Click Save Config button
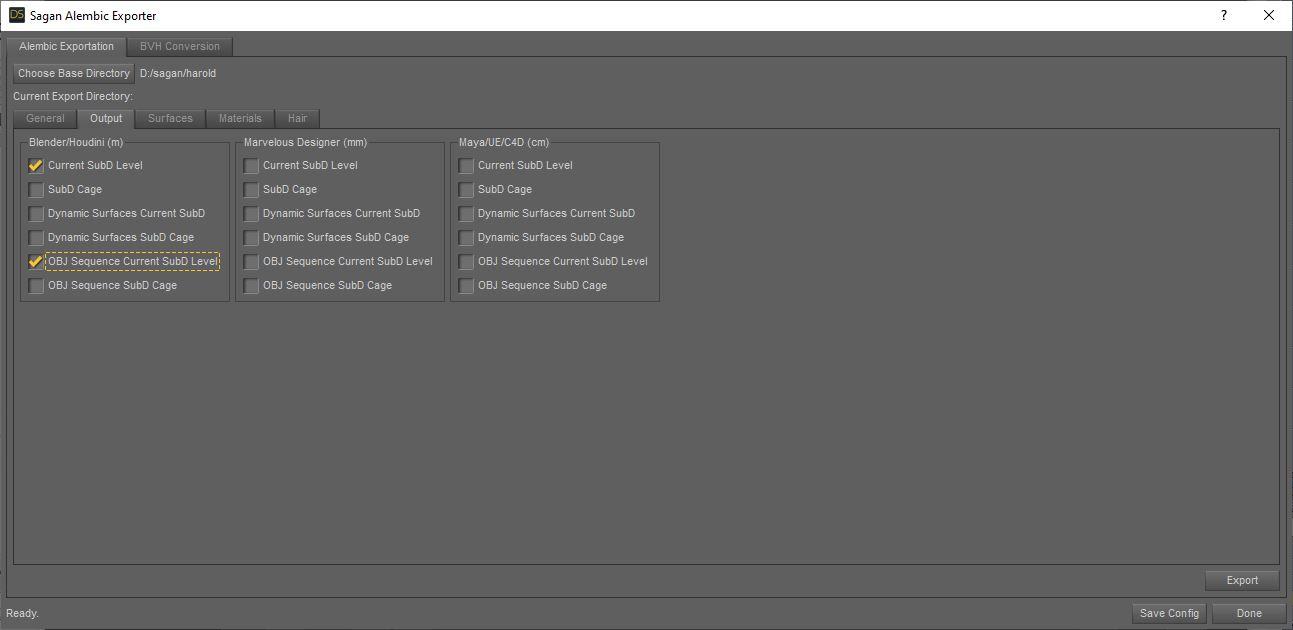 [x=1169, y=613]
